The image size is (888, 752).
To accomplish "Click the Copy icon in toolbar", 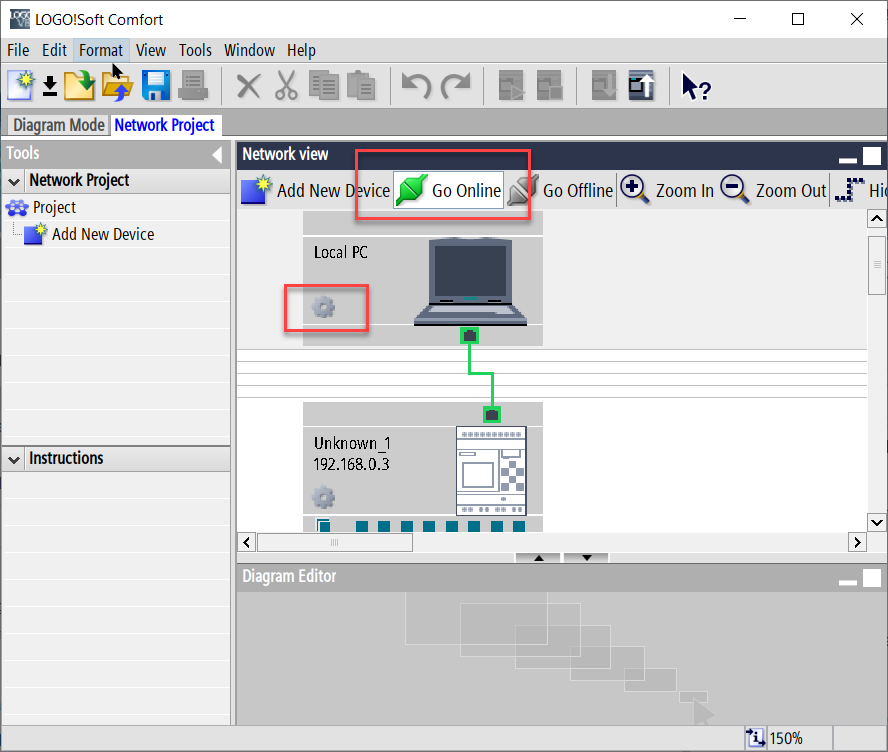I will 324,86.
